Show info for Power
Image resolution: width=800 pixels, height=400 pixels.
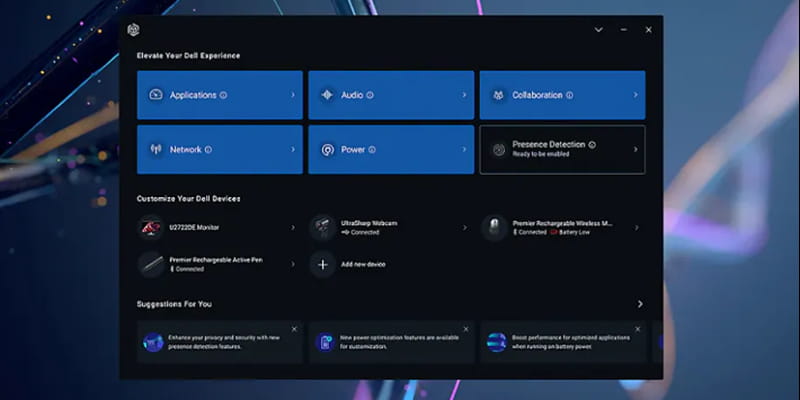tap(372, 150)
